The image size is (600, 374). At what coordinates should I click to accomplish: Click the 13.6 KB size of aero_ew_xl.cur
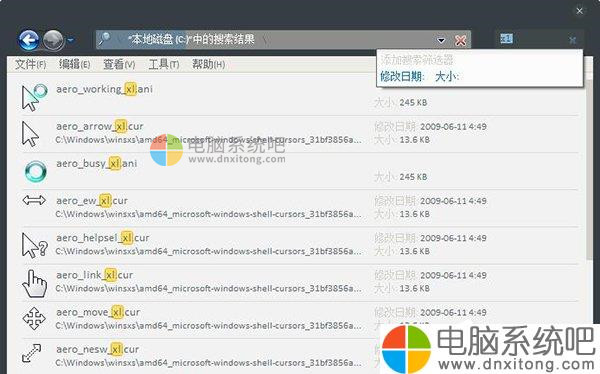[x=414, y=214]
